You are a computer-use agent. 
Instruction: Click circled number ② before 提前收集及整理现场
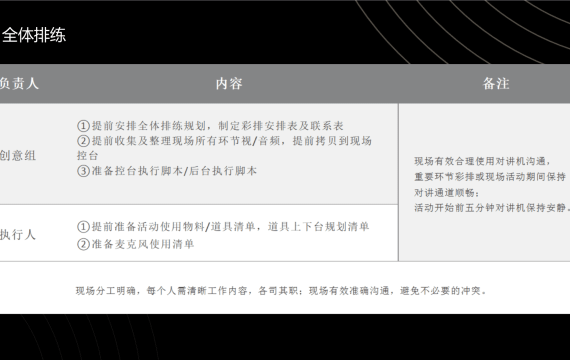coord(83,141)
